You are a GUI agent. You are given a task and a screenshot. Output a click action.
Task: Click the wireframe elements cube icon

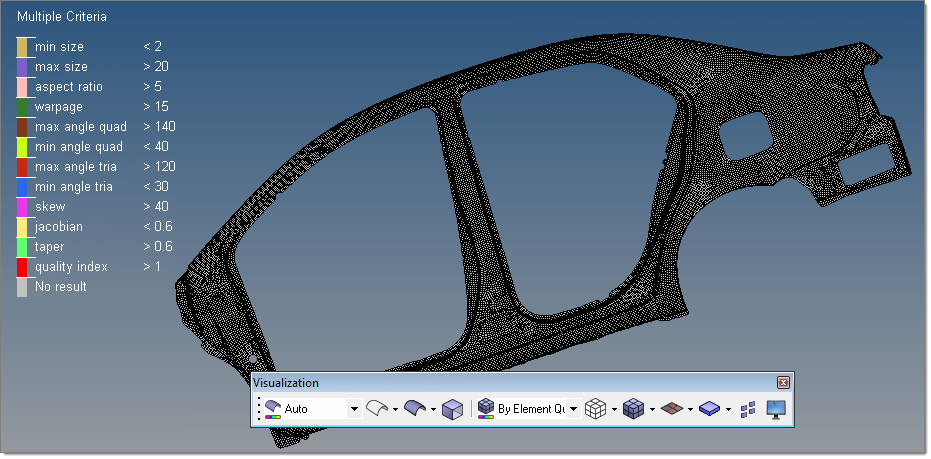[x=595, y=409]
